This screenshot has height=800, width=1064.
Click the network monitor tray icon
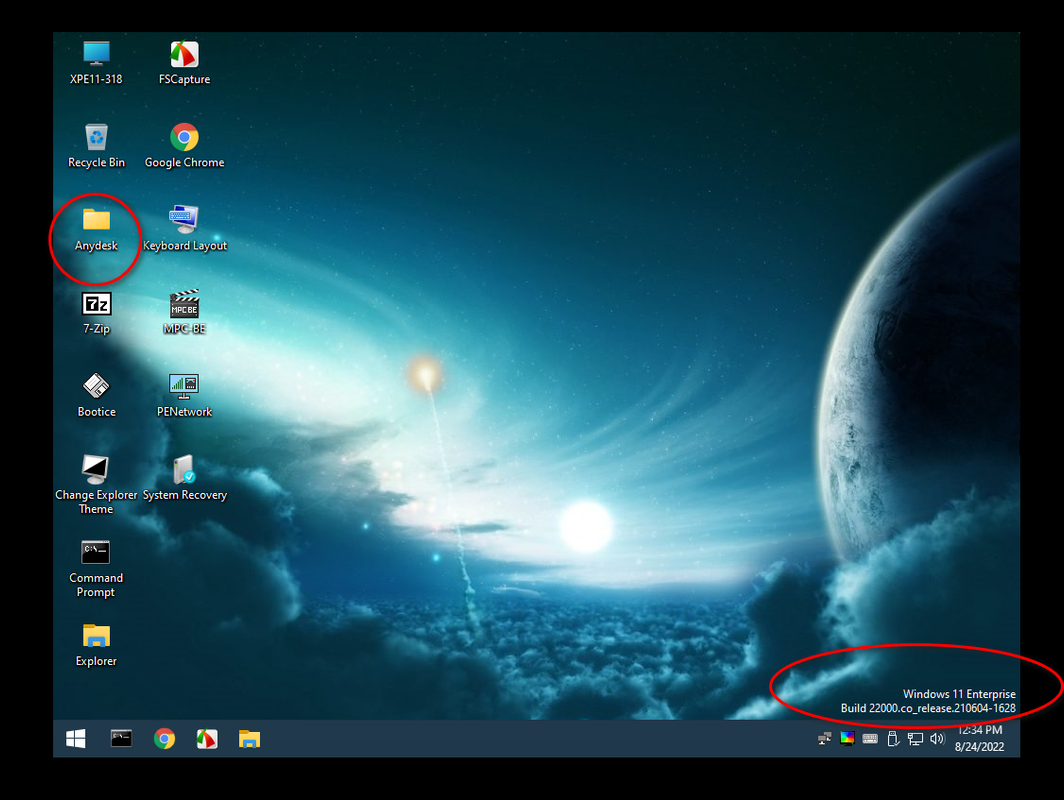click(x=915, y=739)
